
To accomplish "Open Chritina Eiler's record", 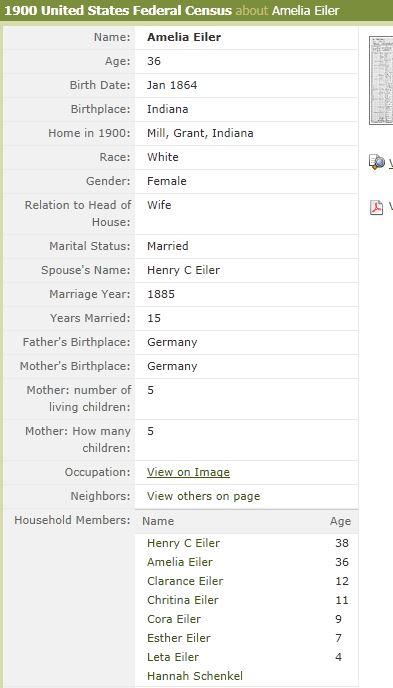I will 182,600.
